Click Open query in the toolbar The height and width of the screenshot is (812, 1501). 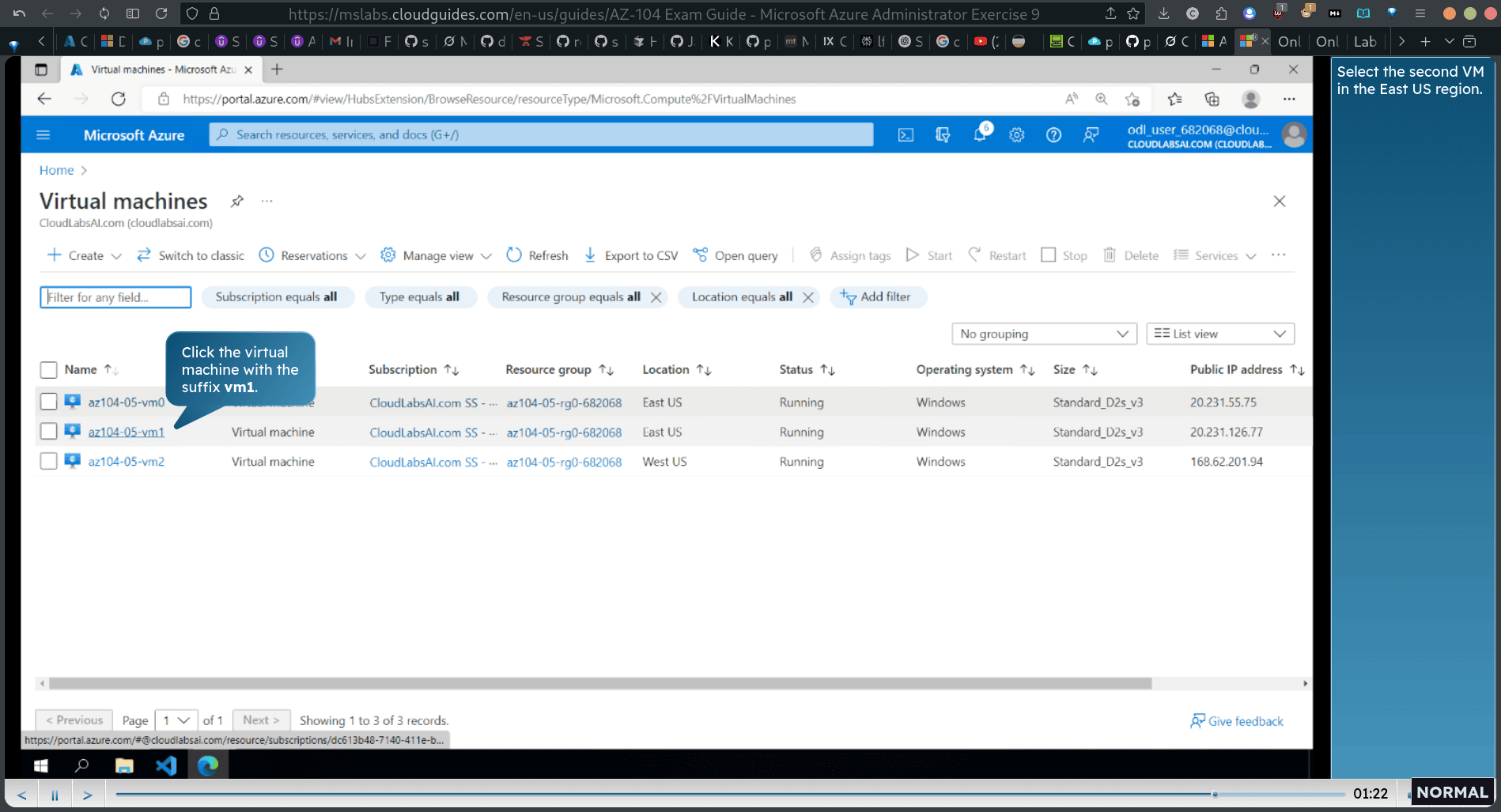pyautogui.click(x=735, y=255)
